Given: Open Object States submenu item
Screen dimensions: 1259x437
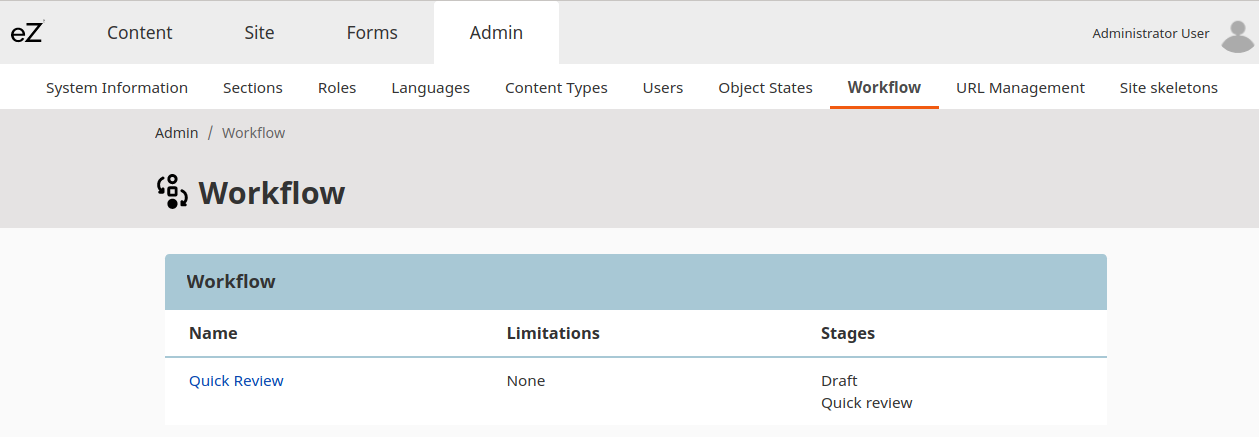Looking at the screenshot, I should pyautogui.click(x=765, y=88).
